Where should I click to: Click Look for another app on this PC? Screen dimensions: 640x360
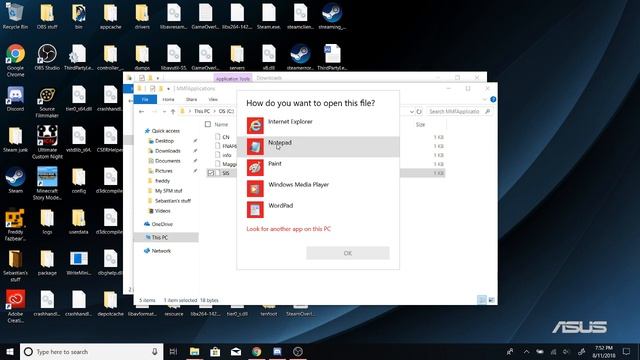(289, 229)
